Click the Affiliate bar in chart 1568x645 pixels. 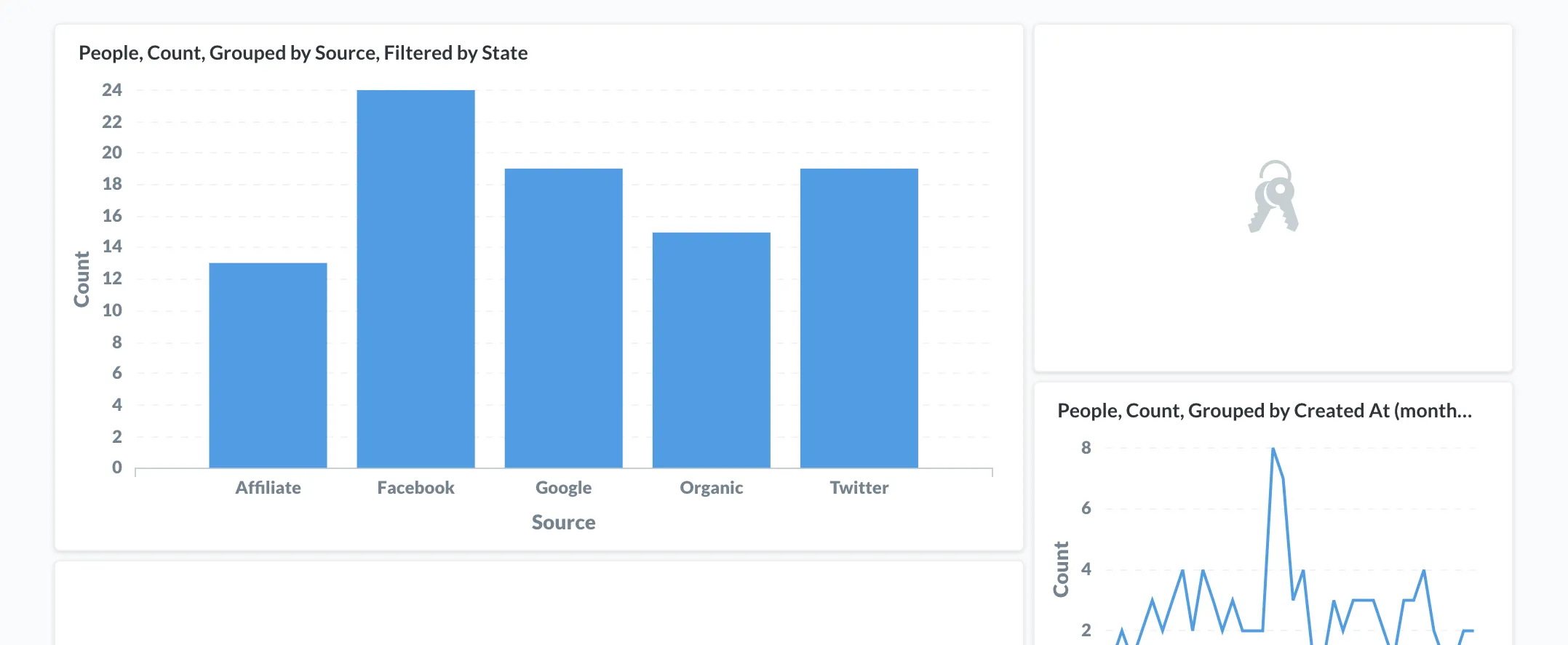[x=268, y=365]
